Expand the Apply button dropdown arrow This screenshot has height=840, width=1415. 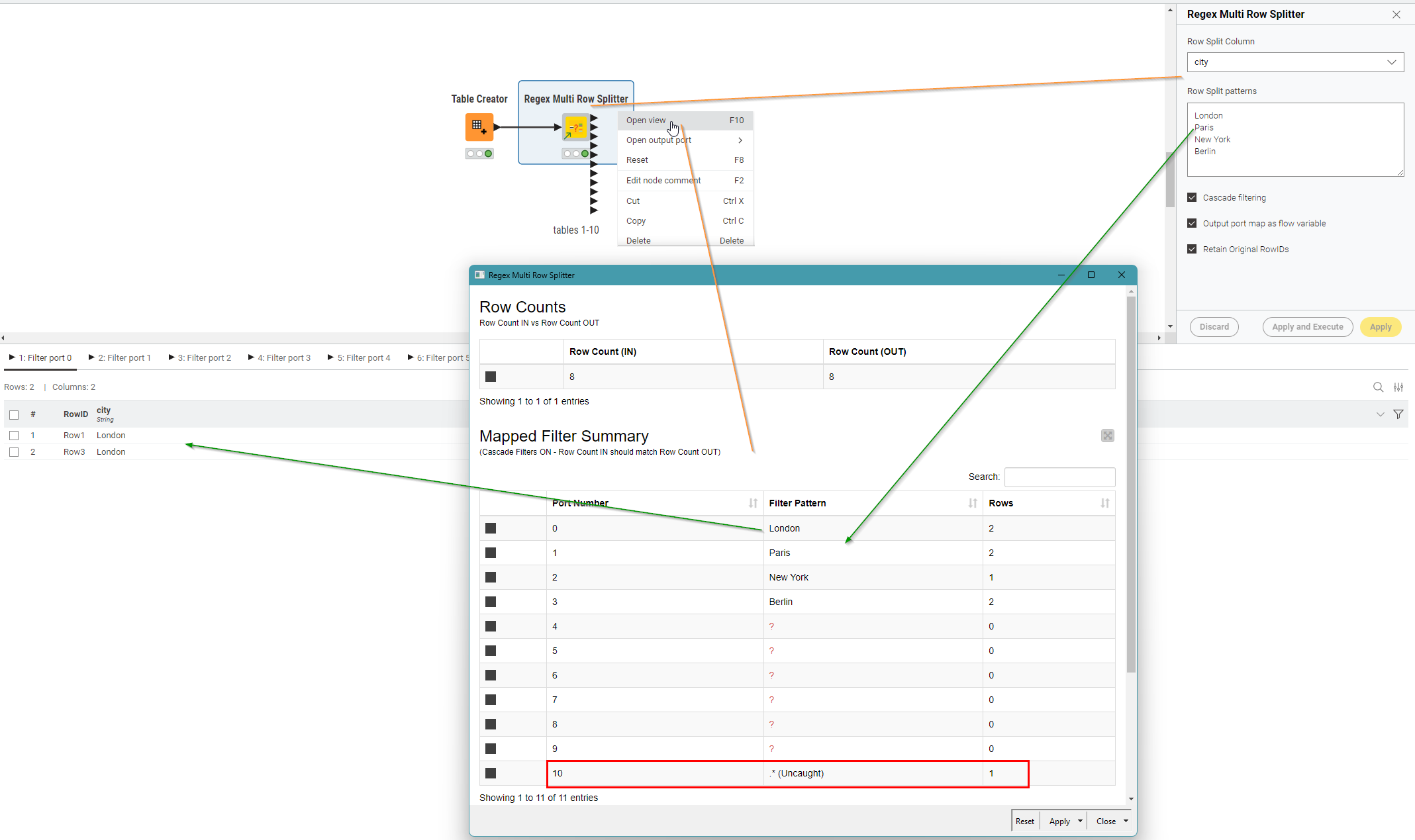tap(1080, 821)
